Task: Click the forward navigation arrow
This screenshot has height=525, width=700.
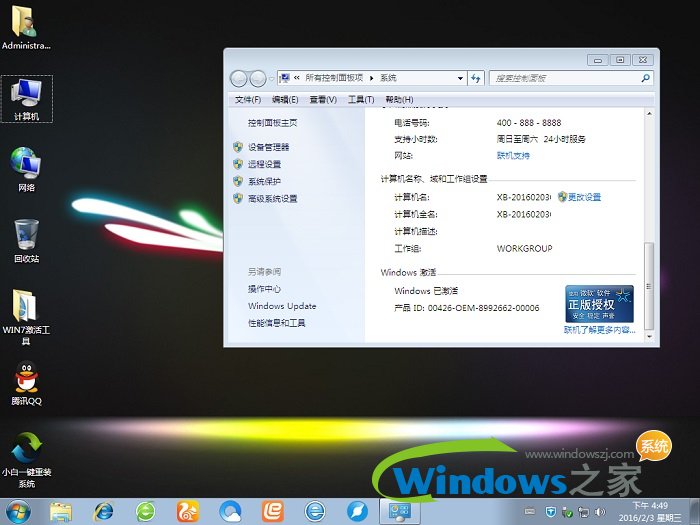Action: click(258, 79)
